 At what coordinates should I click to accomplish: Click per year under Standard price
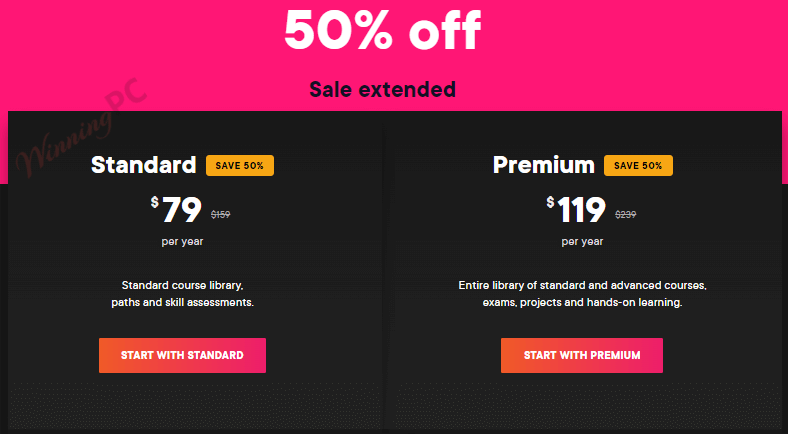[182, 241]
